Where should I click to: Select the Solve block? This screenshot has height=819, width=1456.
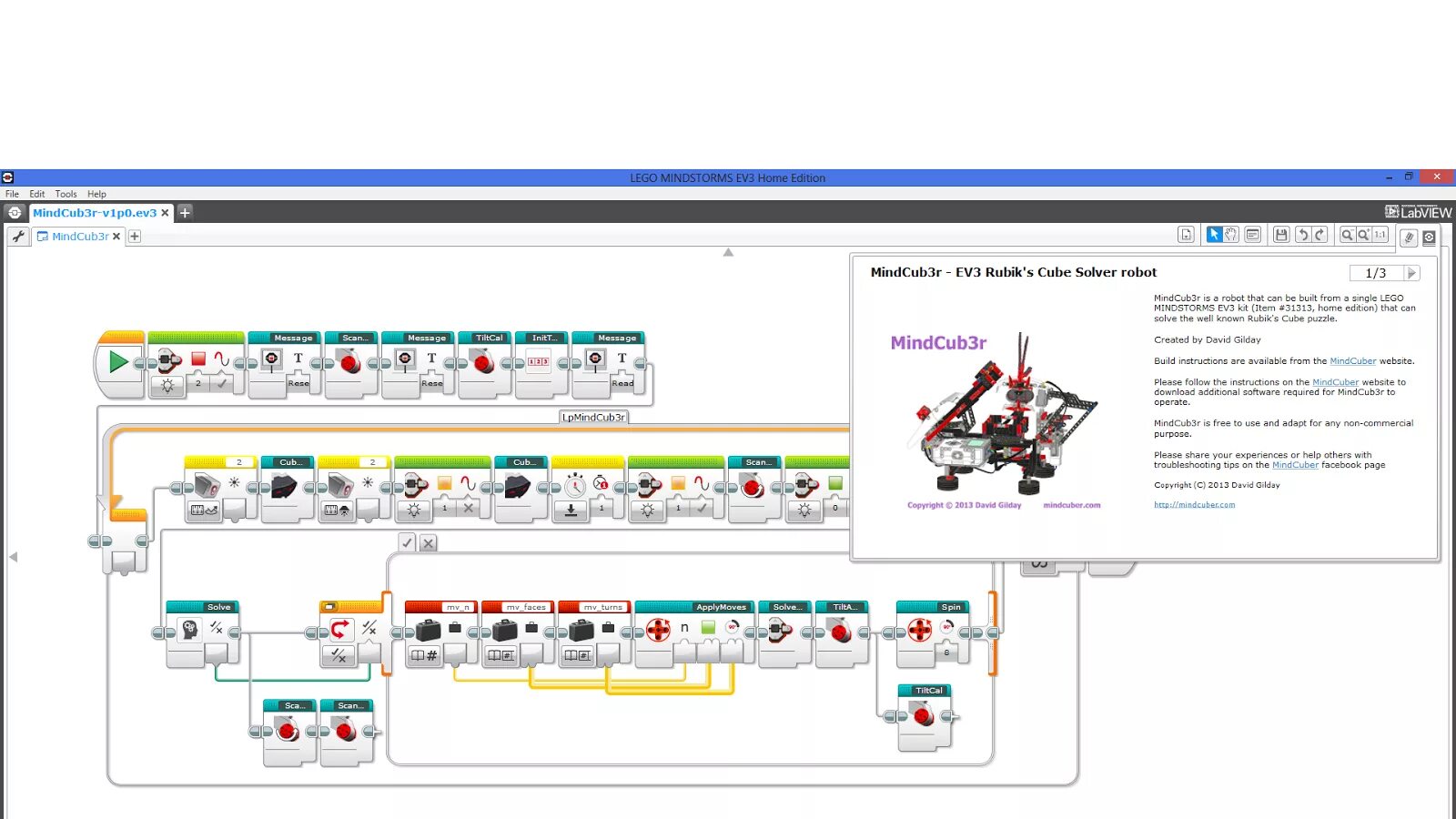(x=202, y=634)
